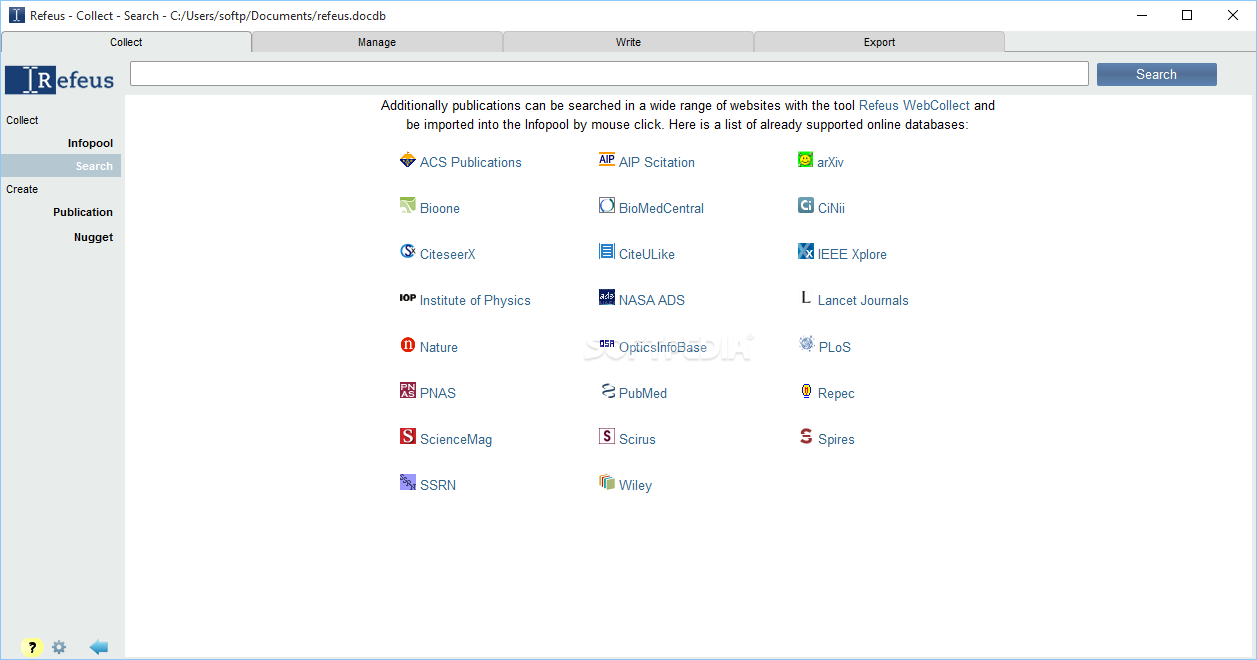Open settings via the gear icon

pos(59,647)
